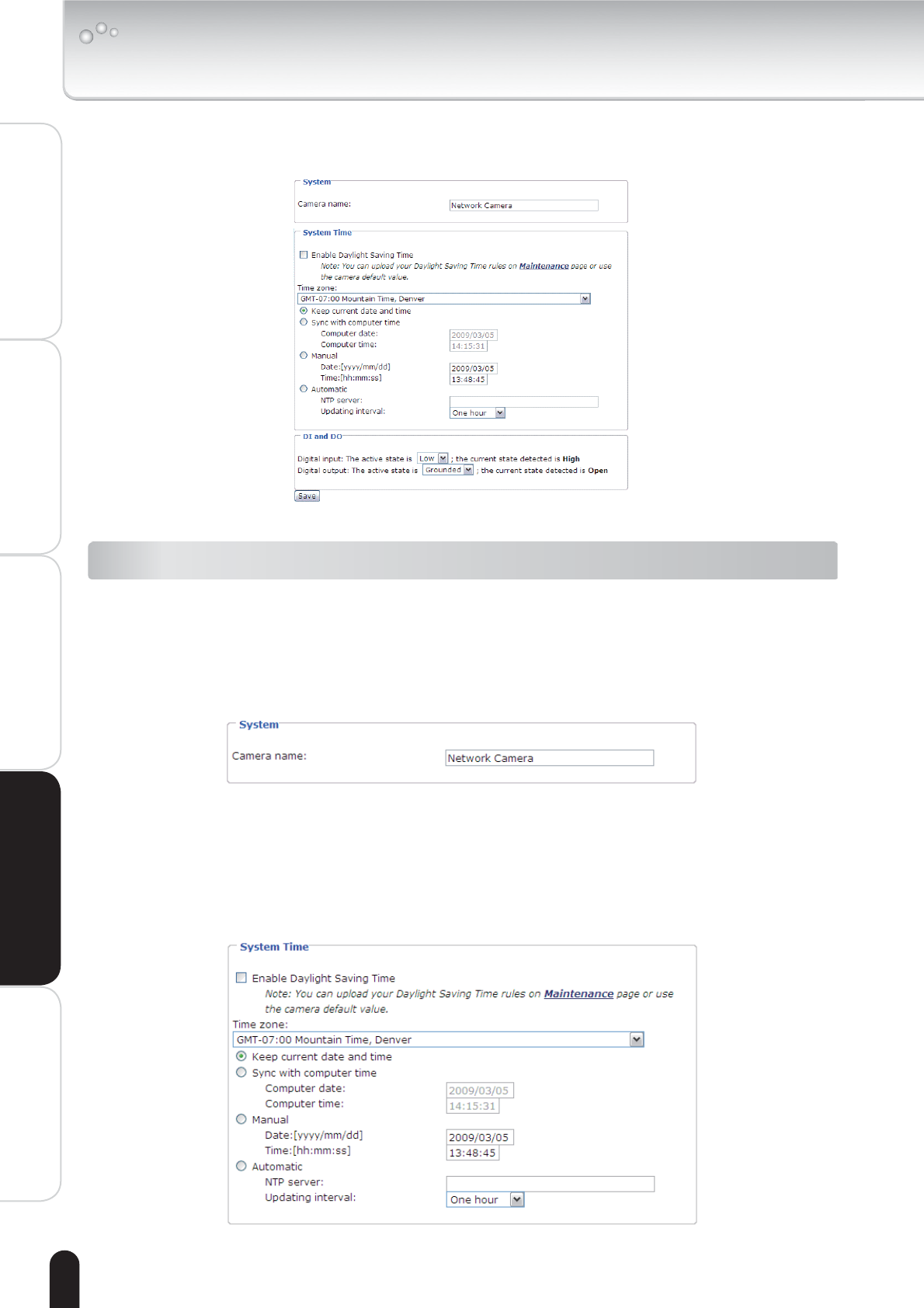Select 'Automatic' radio in small overview screenshot
924x1308 pixels.
tap(304, 388)
